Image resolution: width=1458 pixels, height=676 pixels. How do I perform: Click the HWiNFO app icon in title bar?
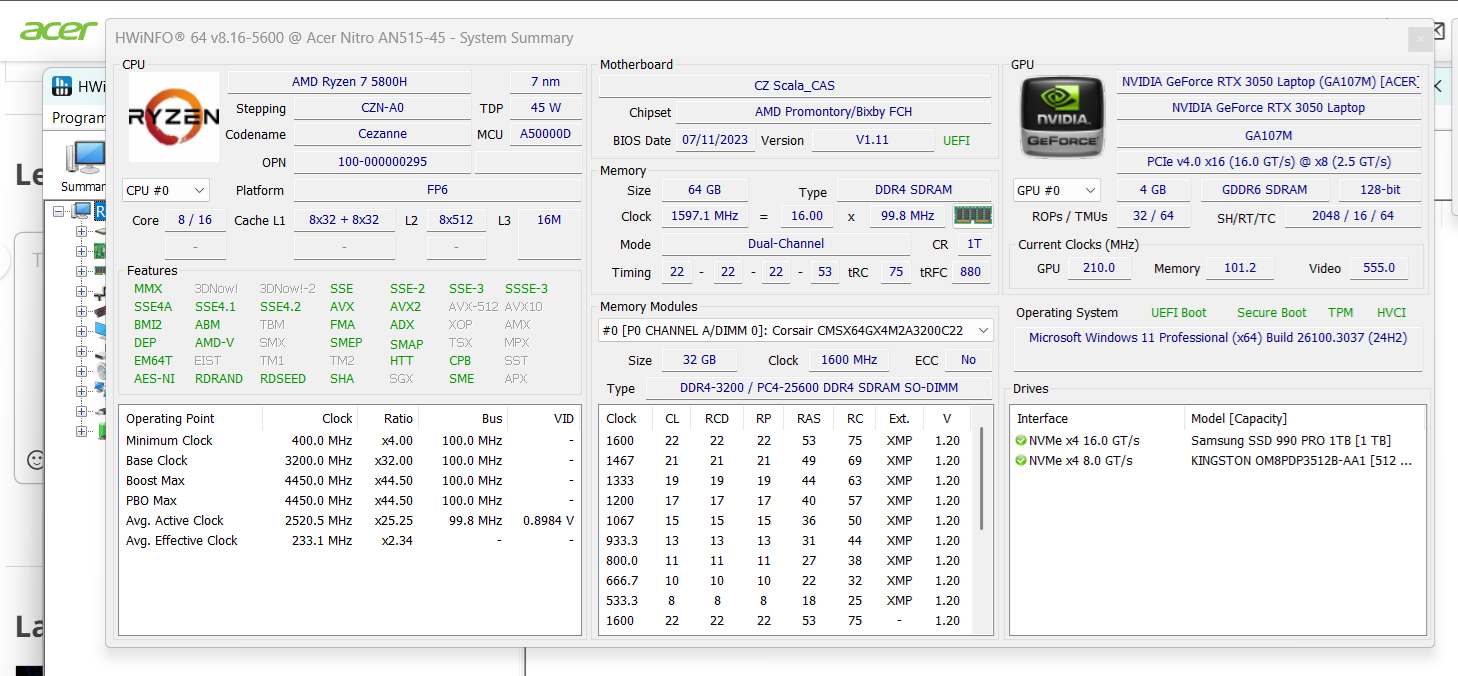click(62, 86)
